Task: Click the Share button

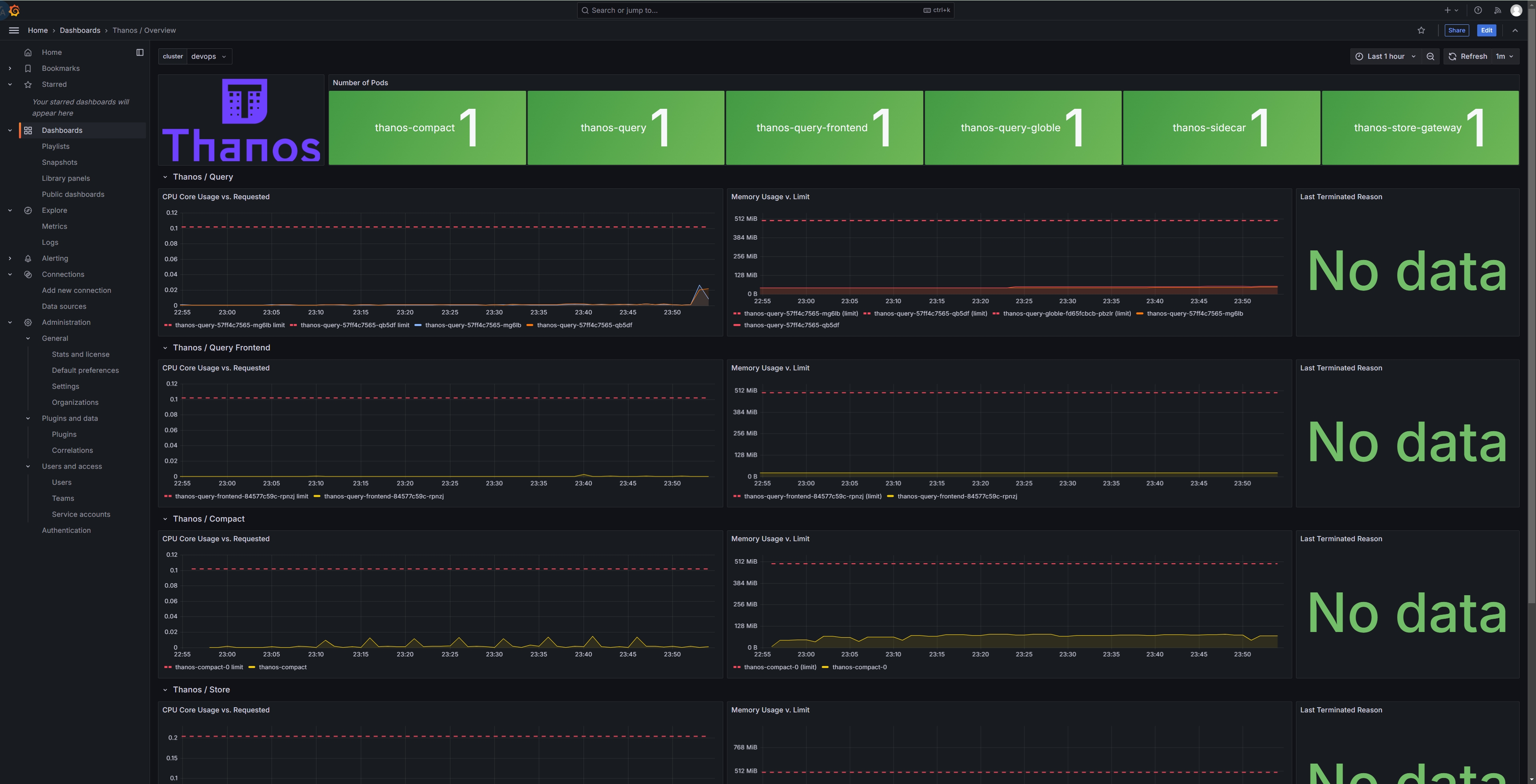Action: point(1456,30)
